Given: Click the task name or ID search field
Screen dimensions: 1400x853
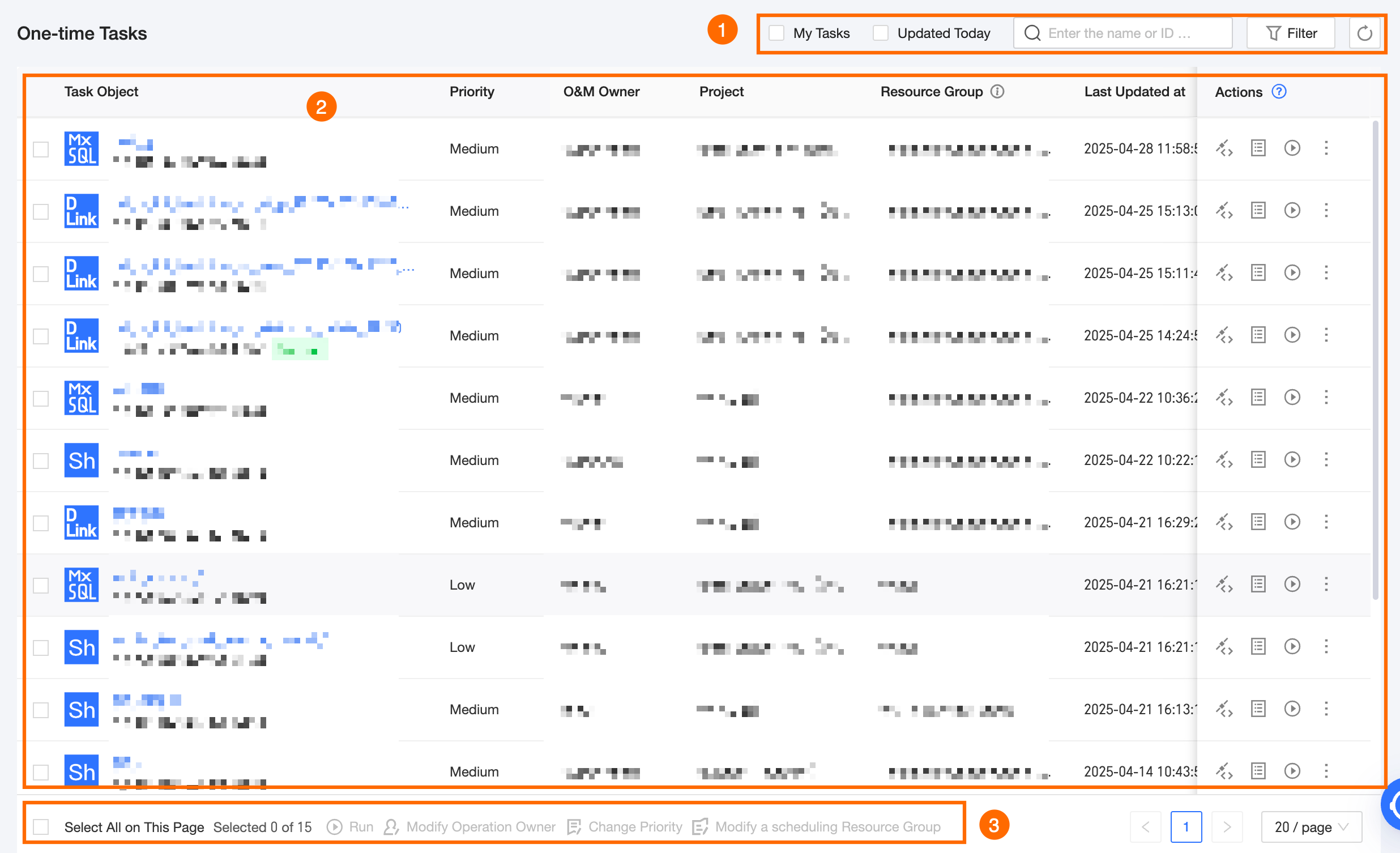Looking at the screenshot, I should coord(1122,33).
